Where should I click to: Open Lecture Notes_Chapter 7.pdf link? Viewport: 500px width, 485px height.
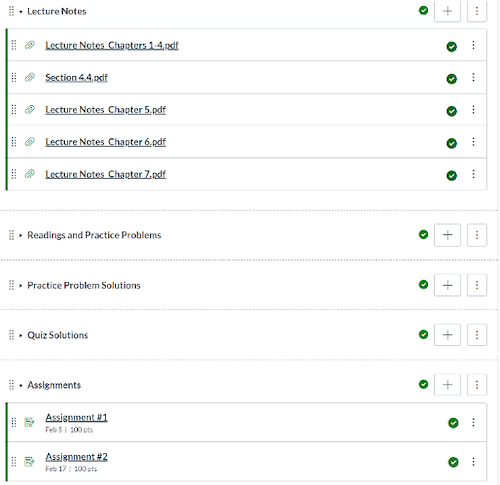point(106,174)
